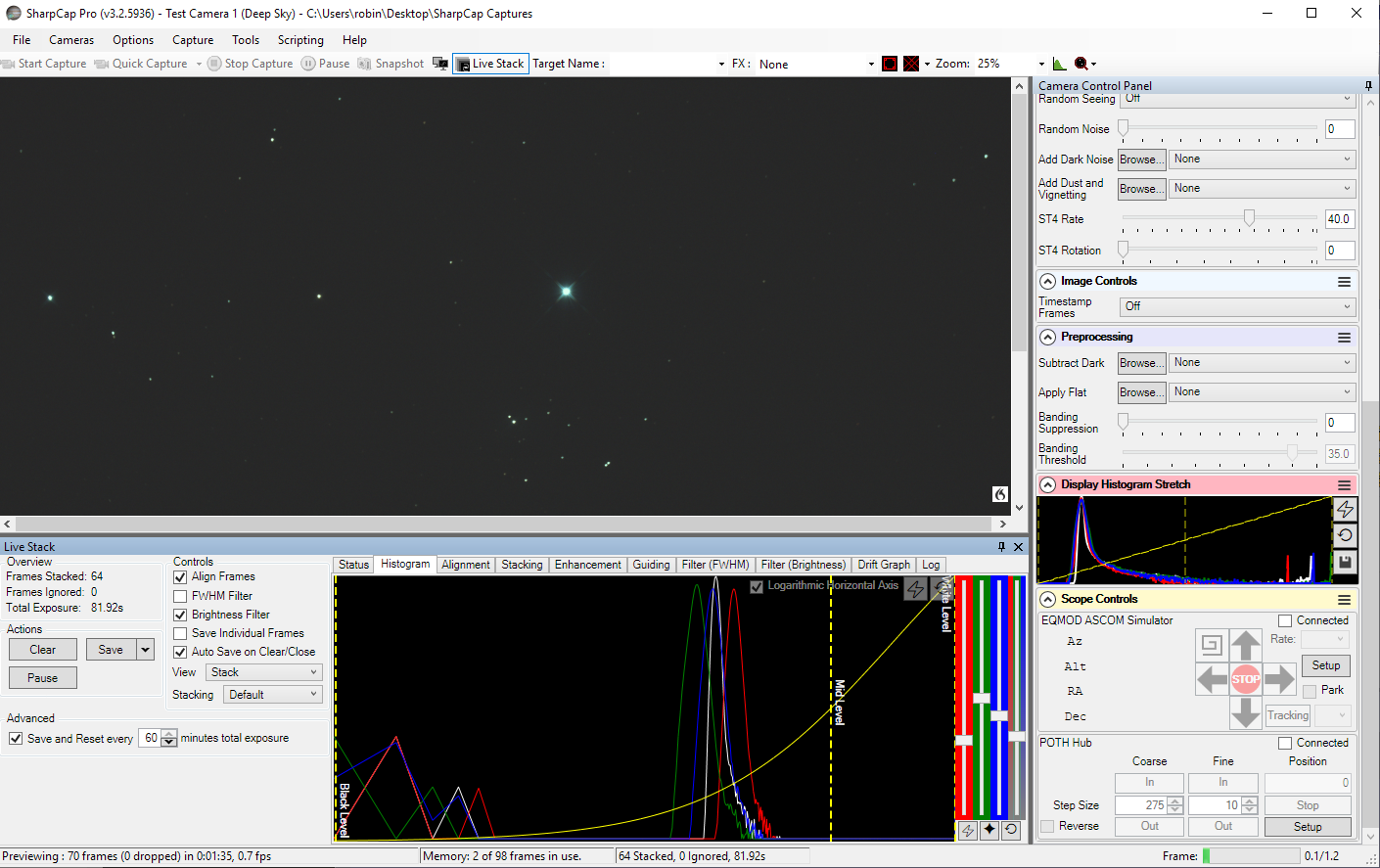Viewport: 1380px width, 868px height.
Task: Click the green colour level slider handle
Action: coord(982,698)
